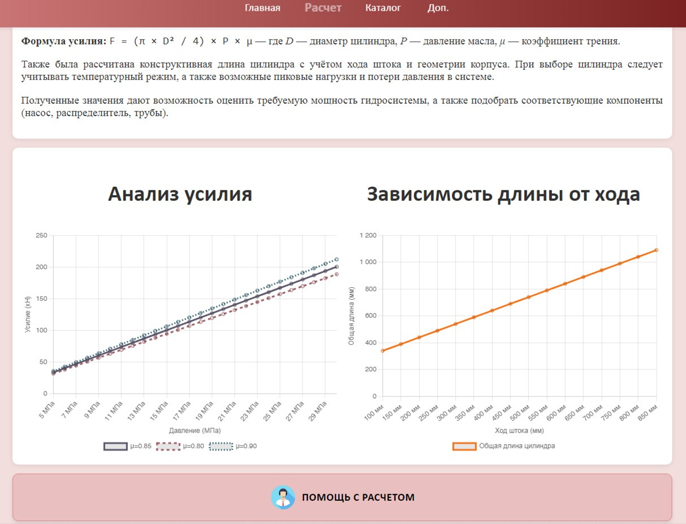
Task: Toggle the orange Общая длина цилиндра legend swatch
Action: [464, 446]
